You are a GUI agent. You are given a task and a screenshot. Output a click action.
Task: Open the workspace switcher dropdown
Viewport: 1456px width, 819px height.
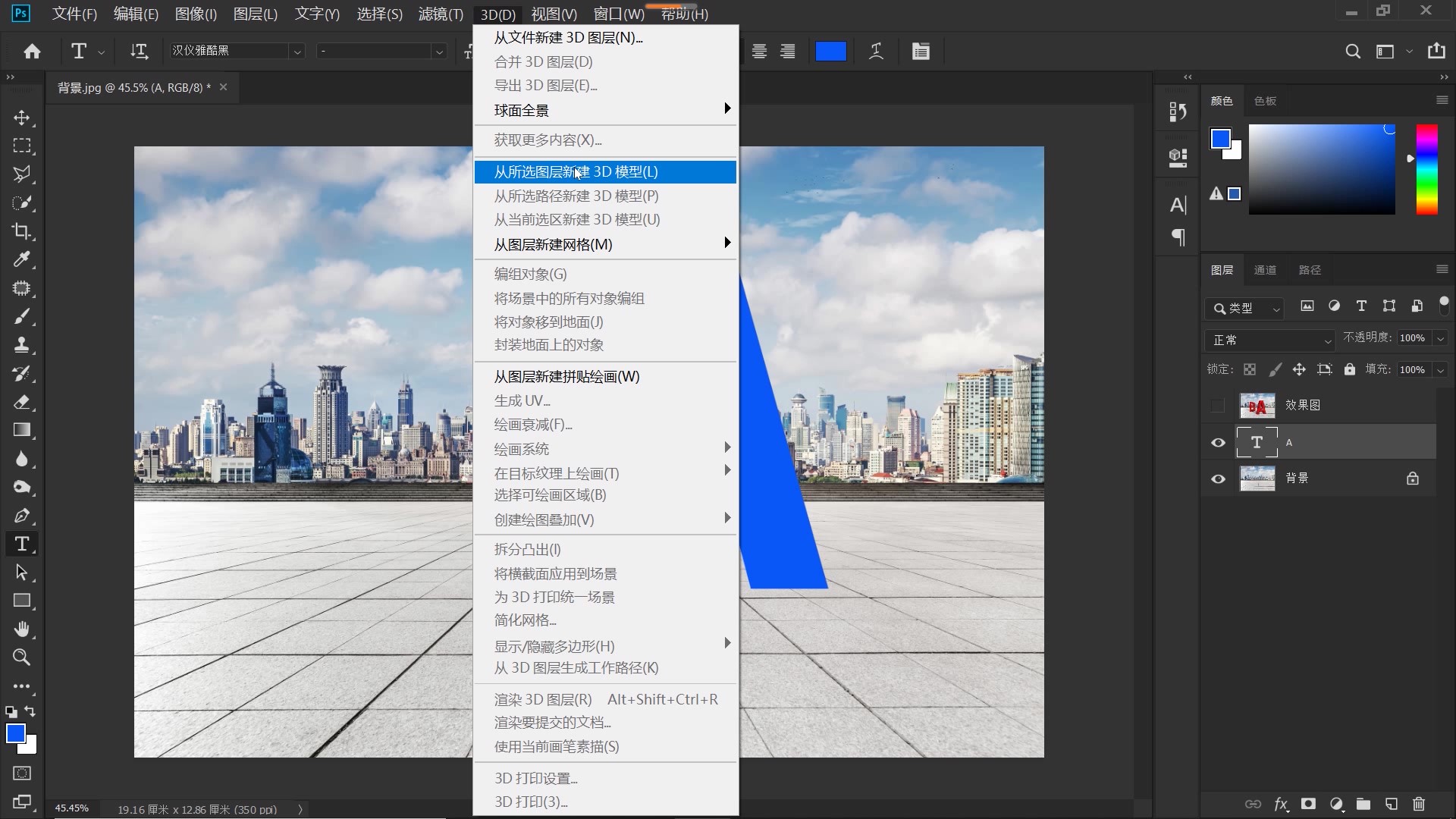tap(1392, 51)
